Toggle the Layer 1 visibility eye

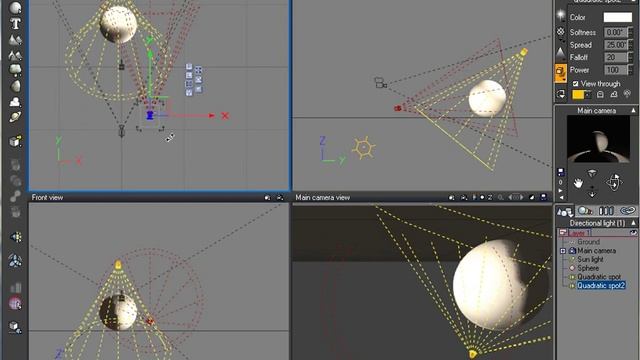[633, 233]
